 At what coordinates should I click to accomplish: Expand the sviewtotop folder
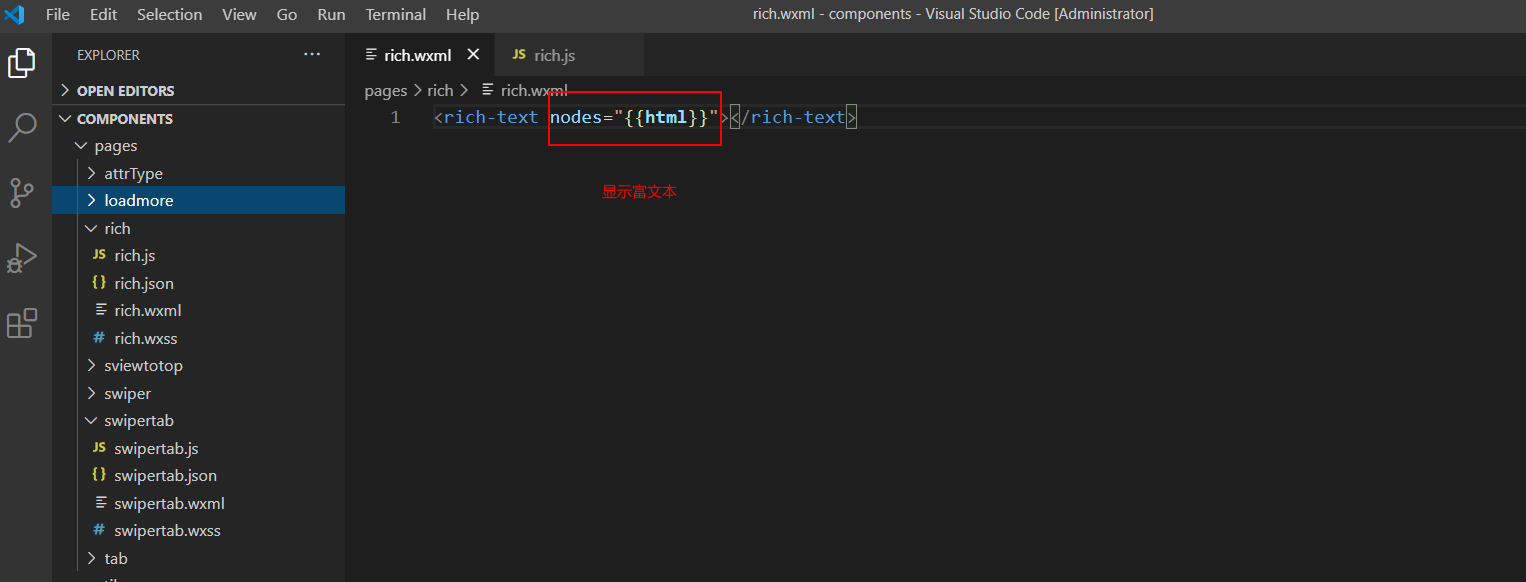198,365
